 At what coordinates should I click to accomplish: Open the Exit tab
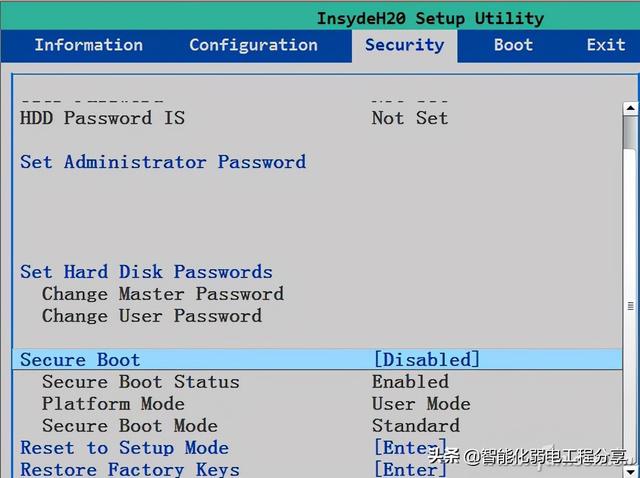point(605,45)
